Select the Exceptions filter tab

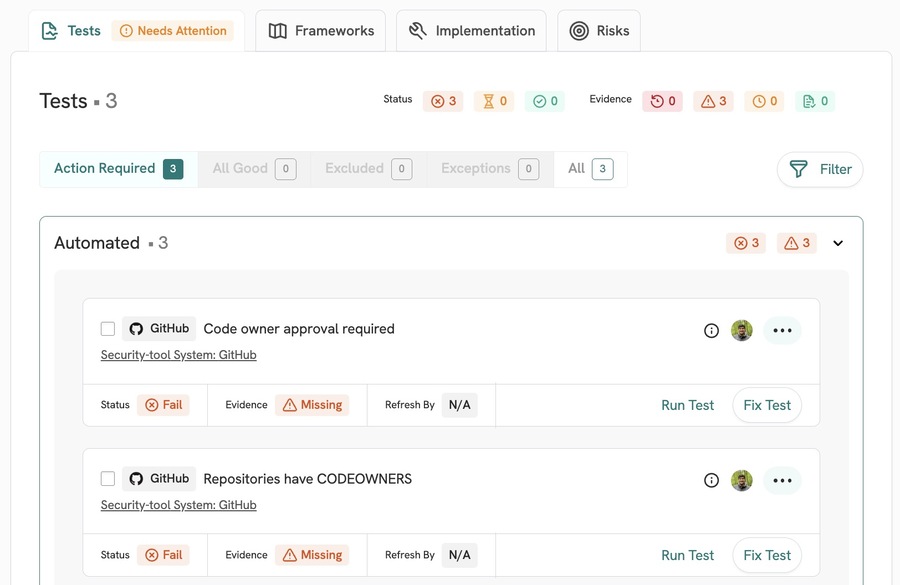click(490, 169)
